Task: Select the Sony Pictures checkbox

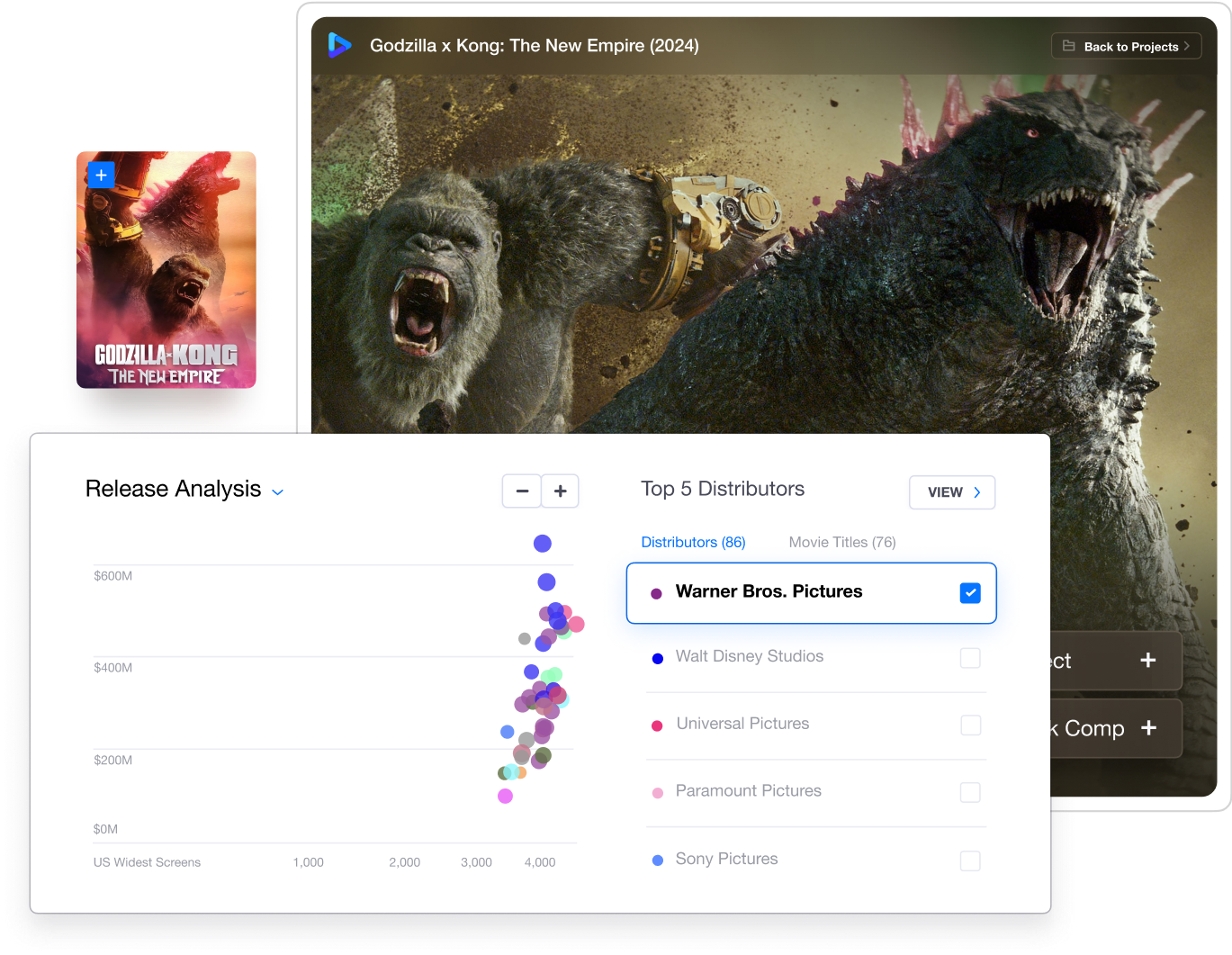Action: (x=970, y=860)
